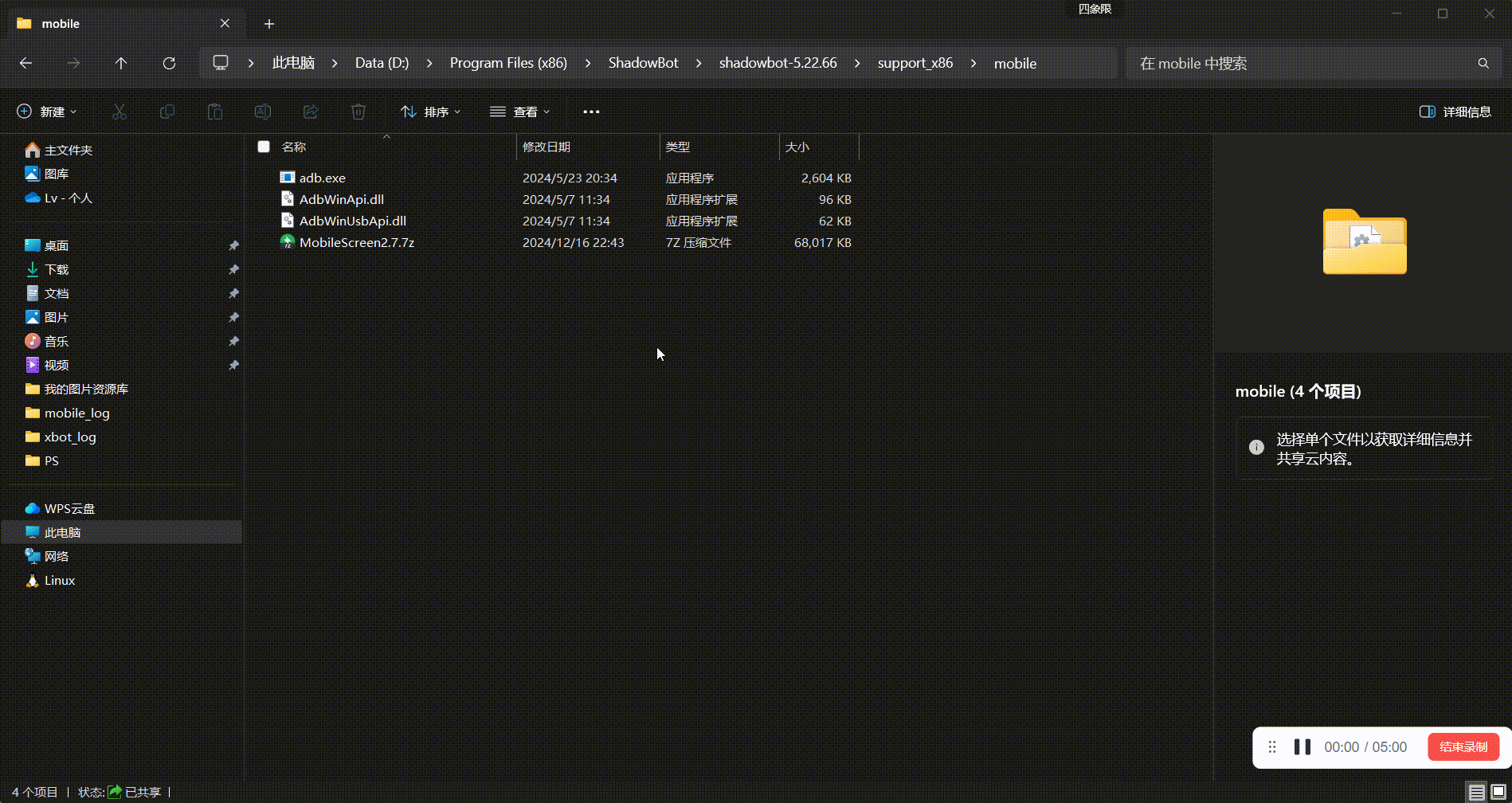Toggle the 详细信息 details pane

click(1455, 112)
